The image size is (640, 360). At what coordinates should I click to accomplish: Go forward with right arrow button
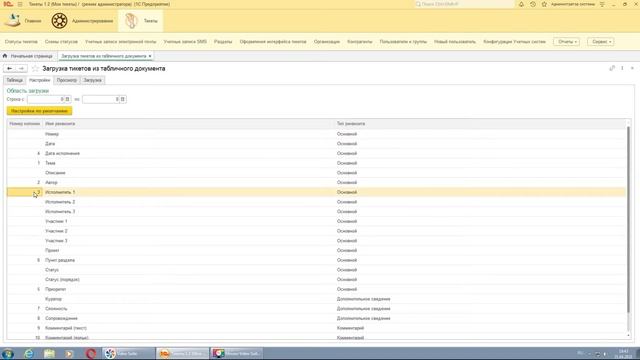click(21, 69)
